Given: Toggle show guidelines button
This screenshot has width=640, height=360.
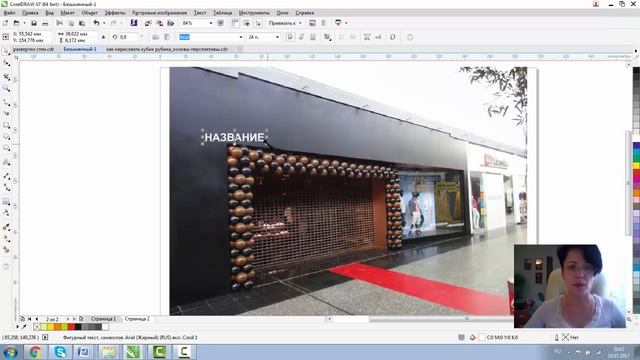Looking at the screenshot, I should pos(258,23).
